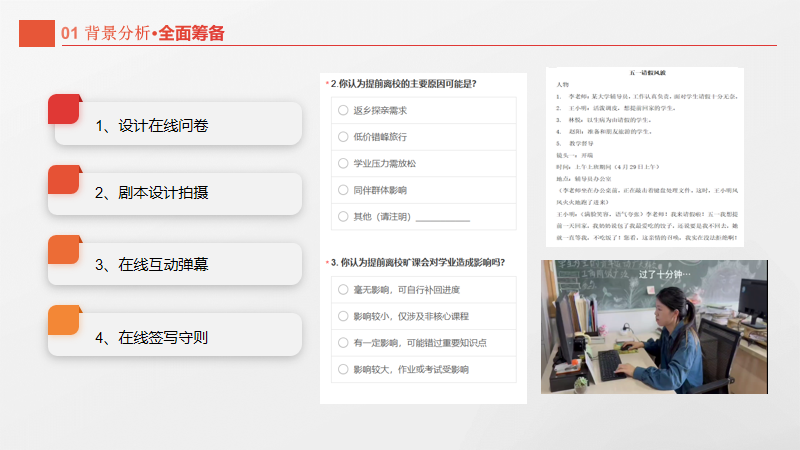Click the red tab on 设计在线问卷 card
This screenshot has height=450, width=800.
[x=65, y=109]
